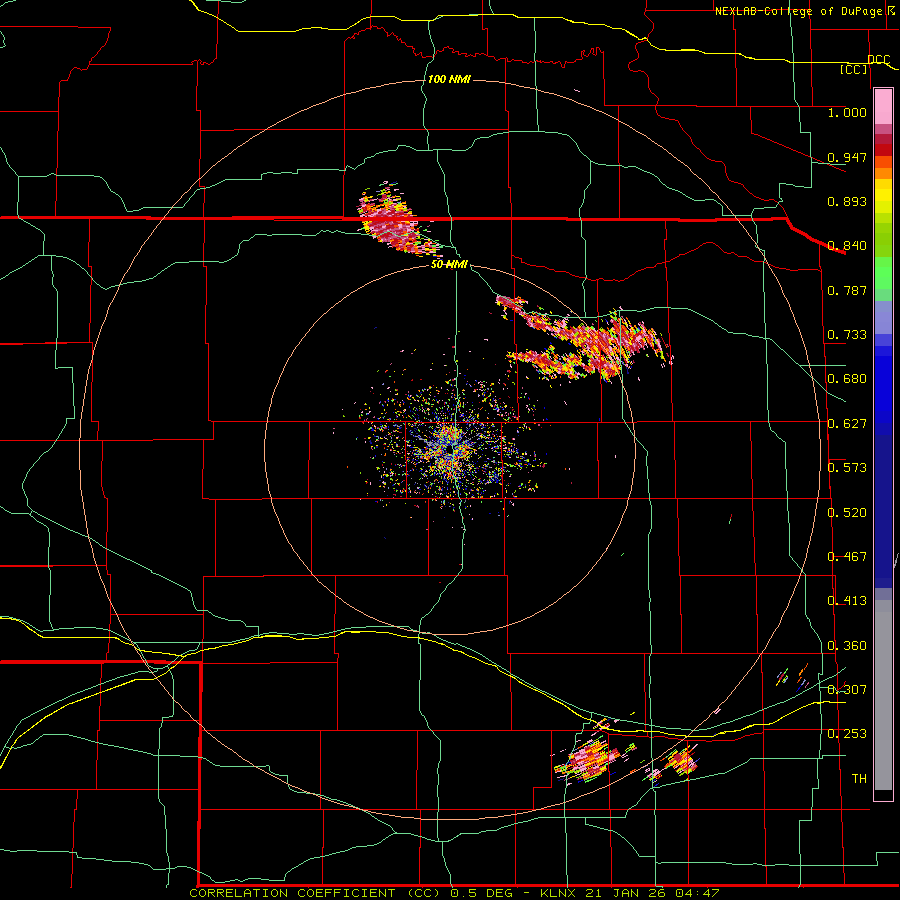This screenshot has width=900, height=900.
Task: Click the 0.467 scale value
Action: 847,557
